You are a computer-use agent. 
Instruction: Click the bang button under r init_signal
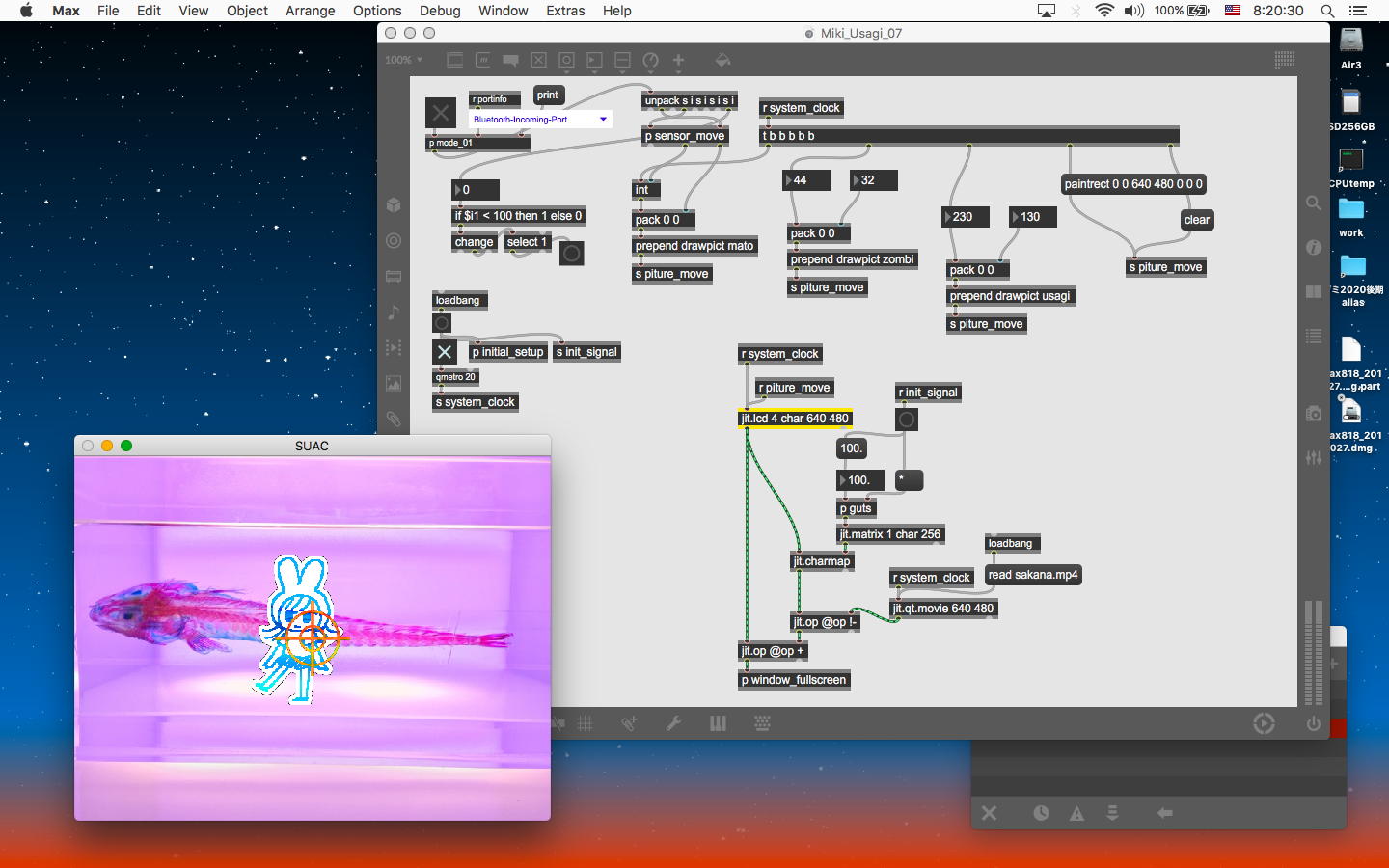[907, 420]
